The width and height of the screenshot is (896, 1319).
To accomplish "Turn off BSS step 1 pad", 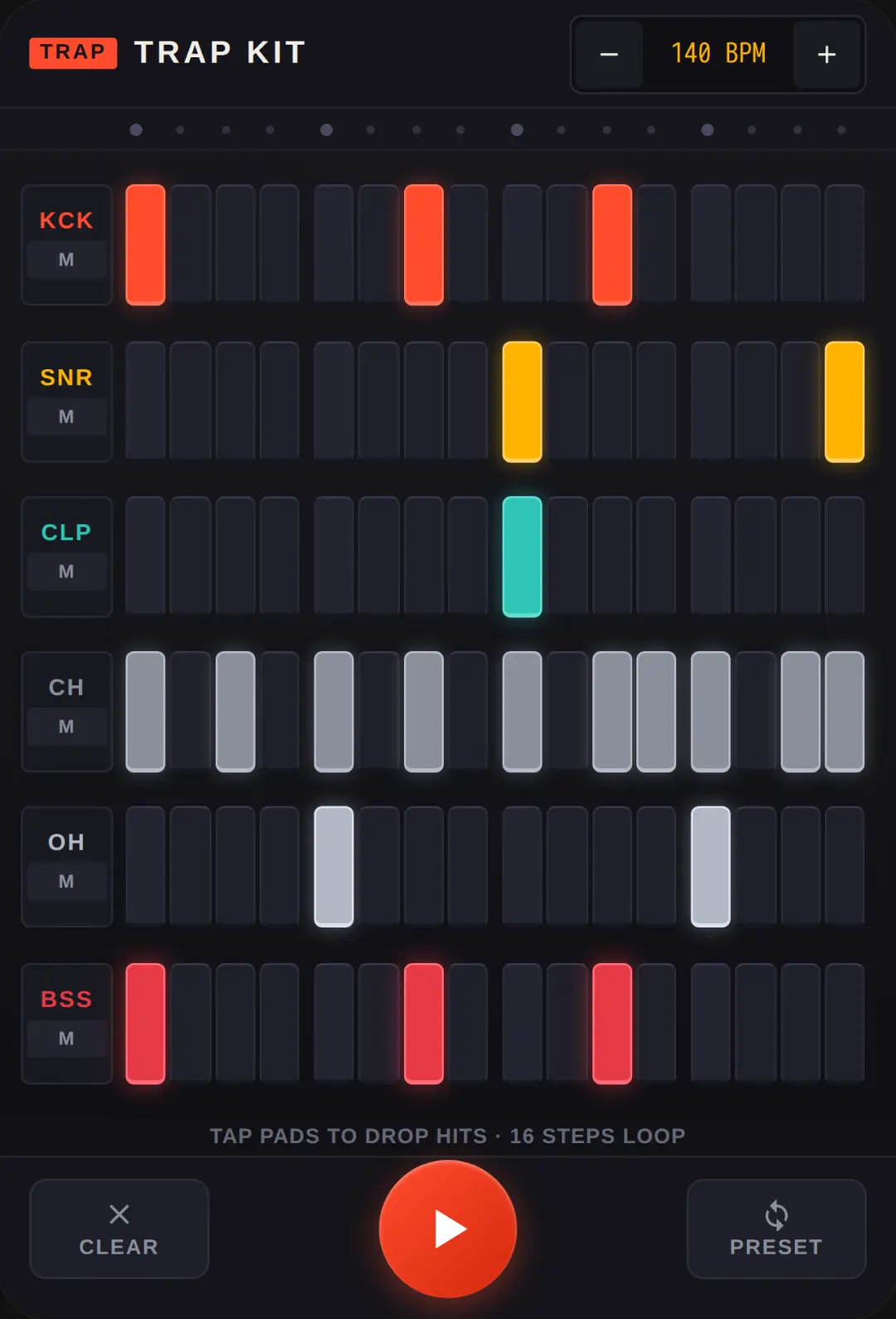I will point(145,1024).
